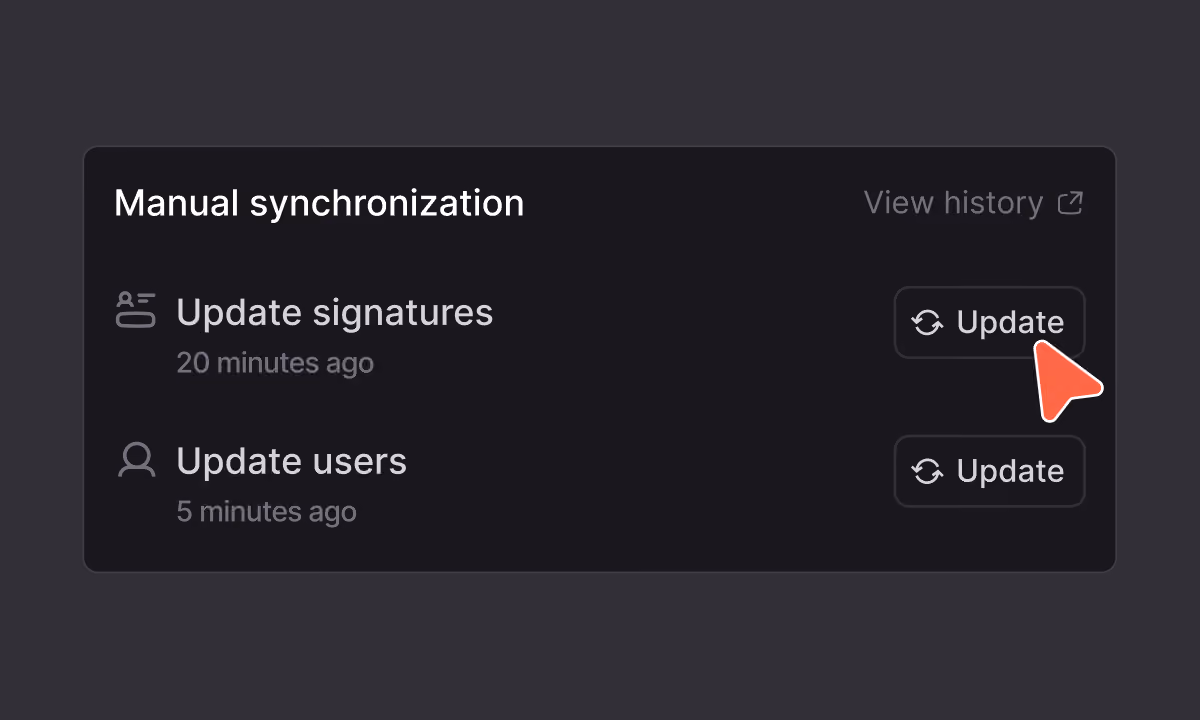Click the 5 minutes ago timestamp
This screenshot has height=720, width=1200.
pos(266,512)
